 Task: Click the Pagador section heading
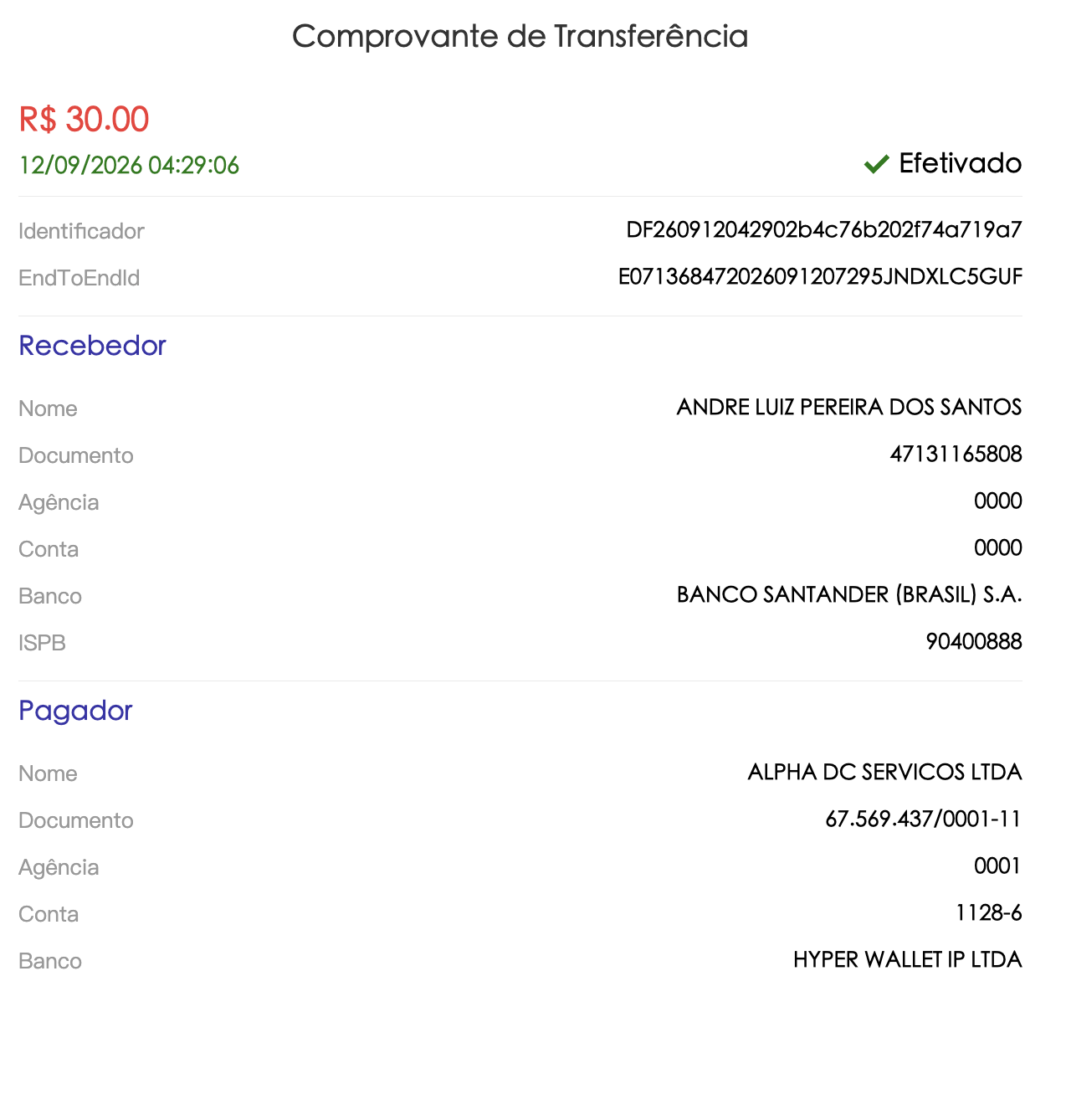tap(75, 712)
